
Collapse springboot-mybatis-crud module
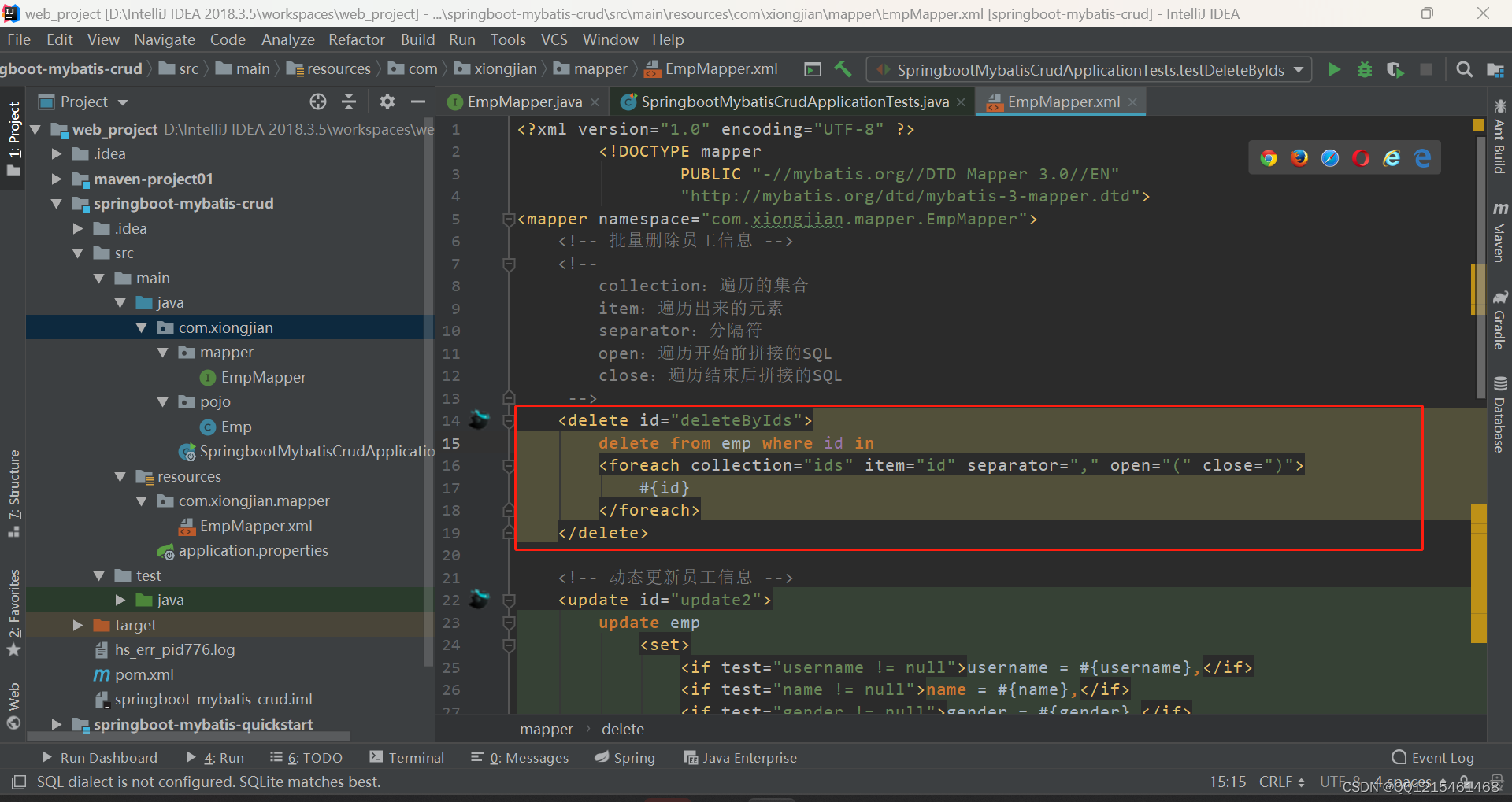click(x=57, y=203)
